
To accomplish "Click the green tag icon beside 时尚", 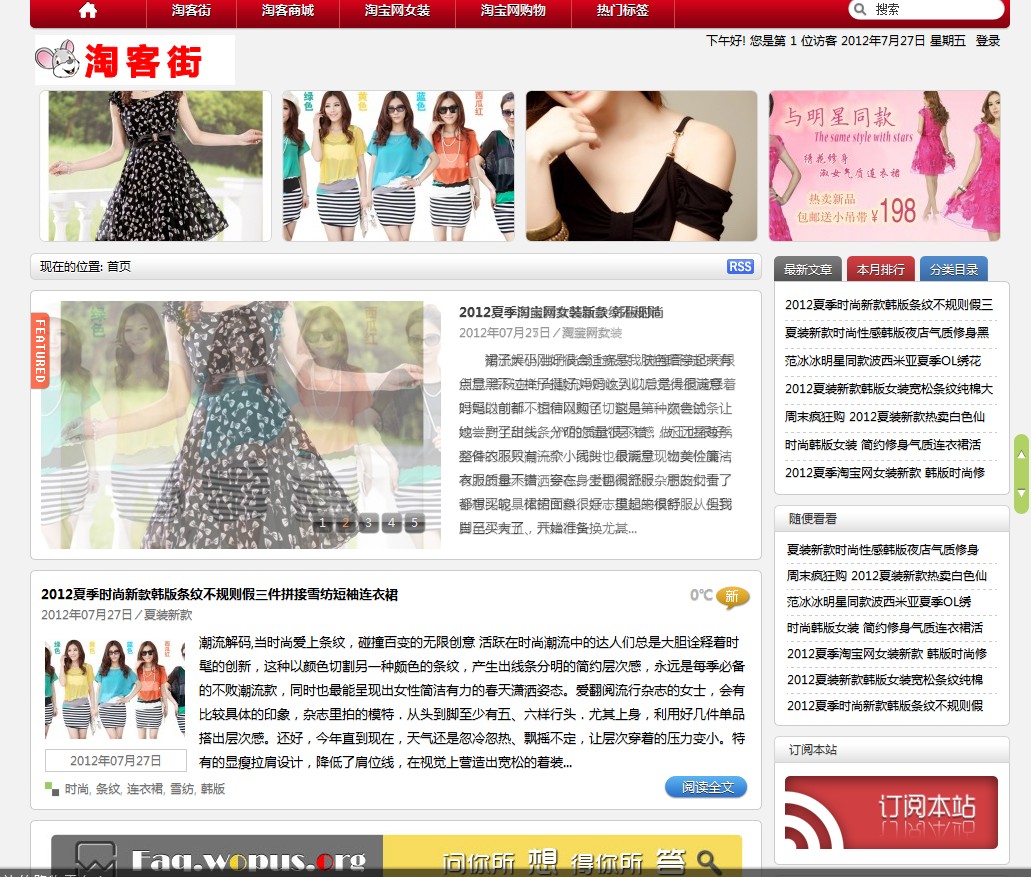I will point(52,788).
